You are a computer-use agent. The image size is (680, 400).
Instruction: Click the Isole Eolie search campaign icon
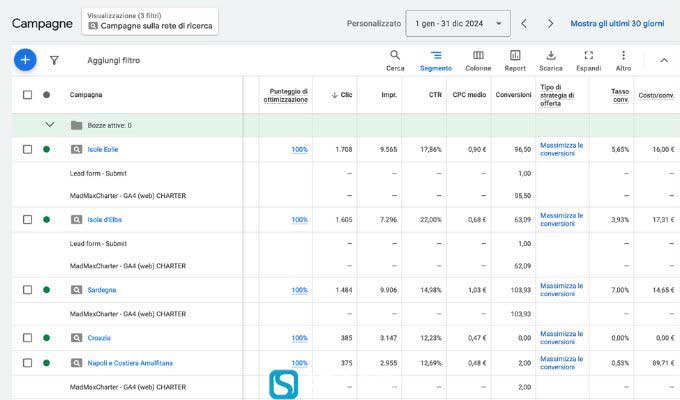[76, 149]
